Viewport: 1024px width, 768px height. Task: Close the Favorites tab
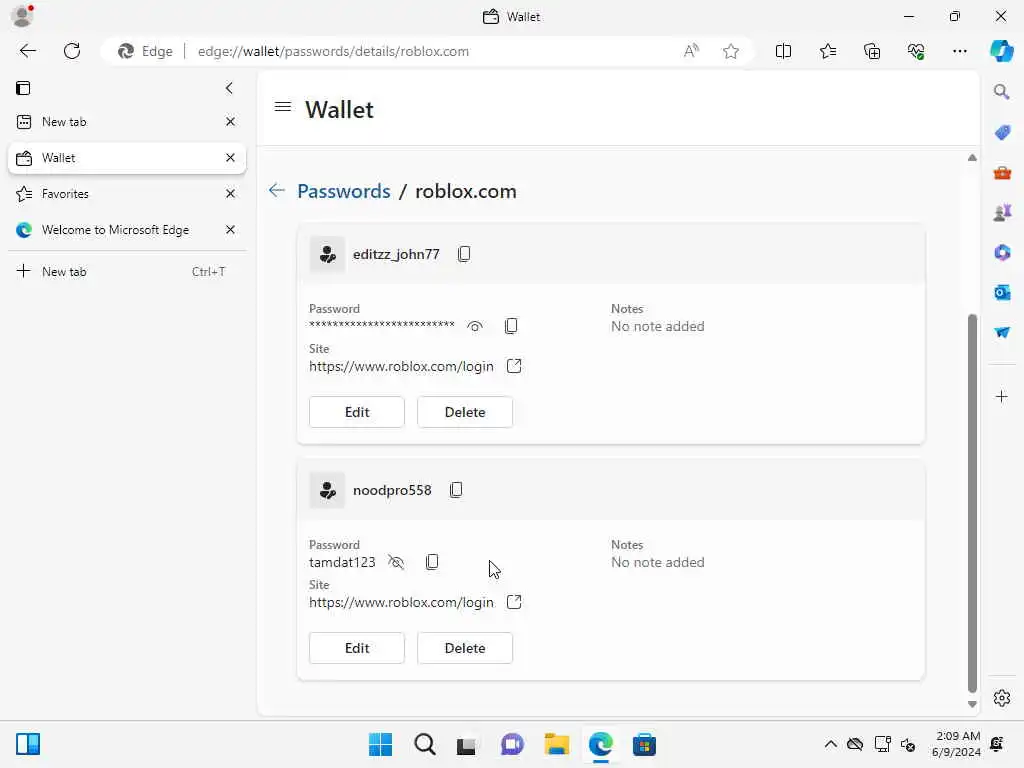tap(230, 194)
